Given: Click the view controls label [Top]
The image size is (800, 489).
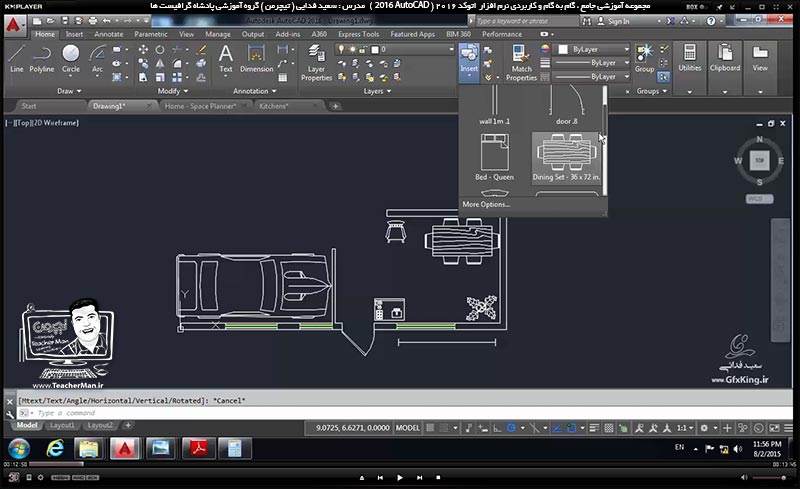Looking at the screenshot, I should tap(23, 123).
